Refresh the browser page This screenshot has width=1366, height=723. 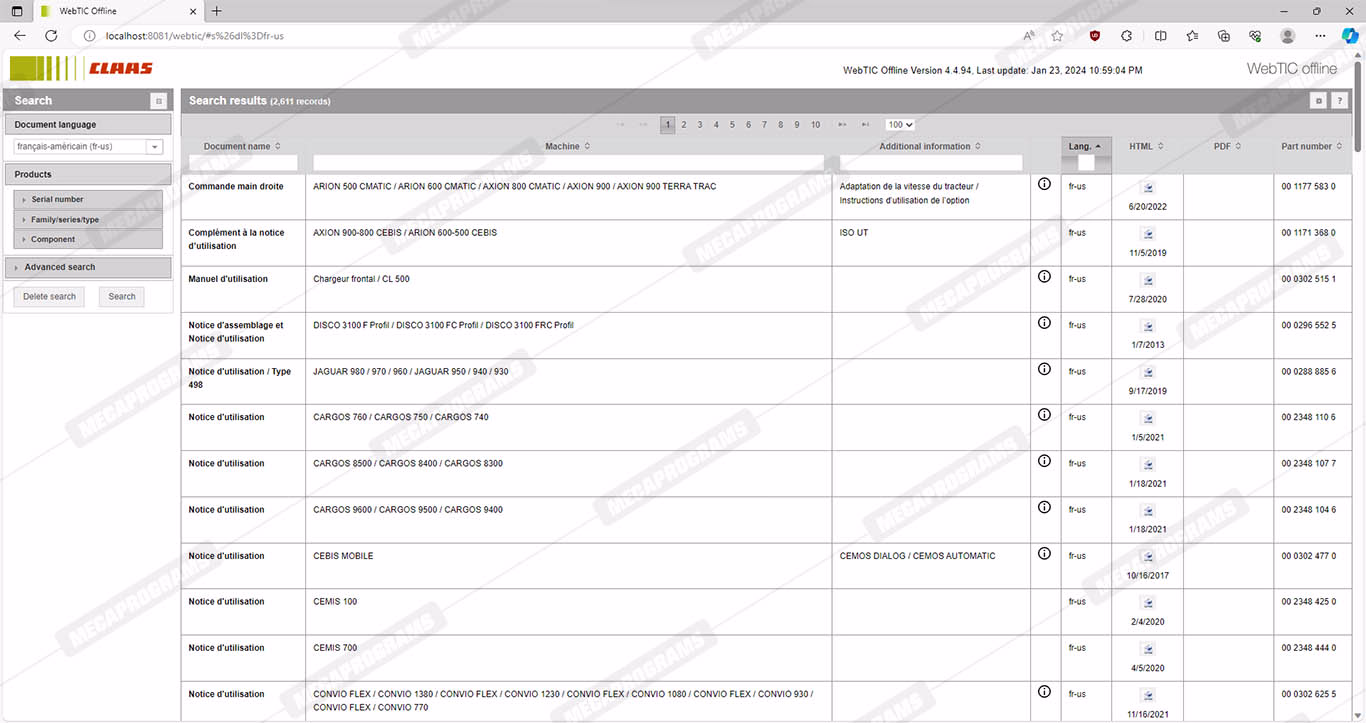pyautogui.click(x=51, y=35)
